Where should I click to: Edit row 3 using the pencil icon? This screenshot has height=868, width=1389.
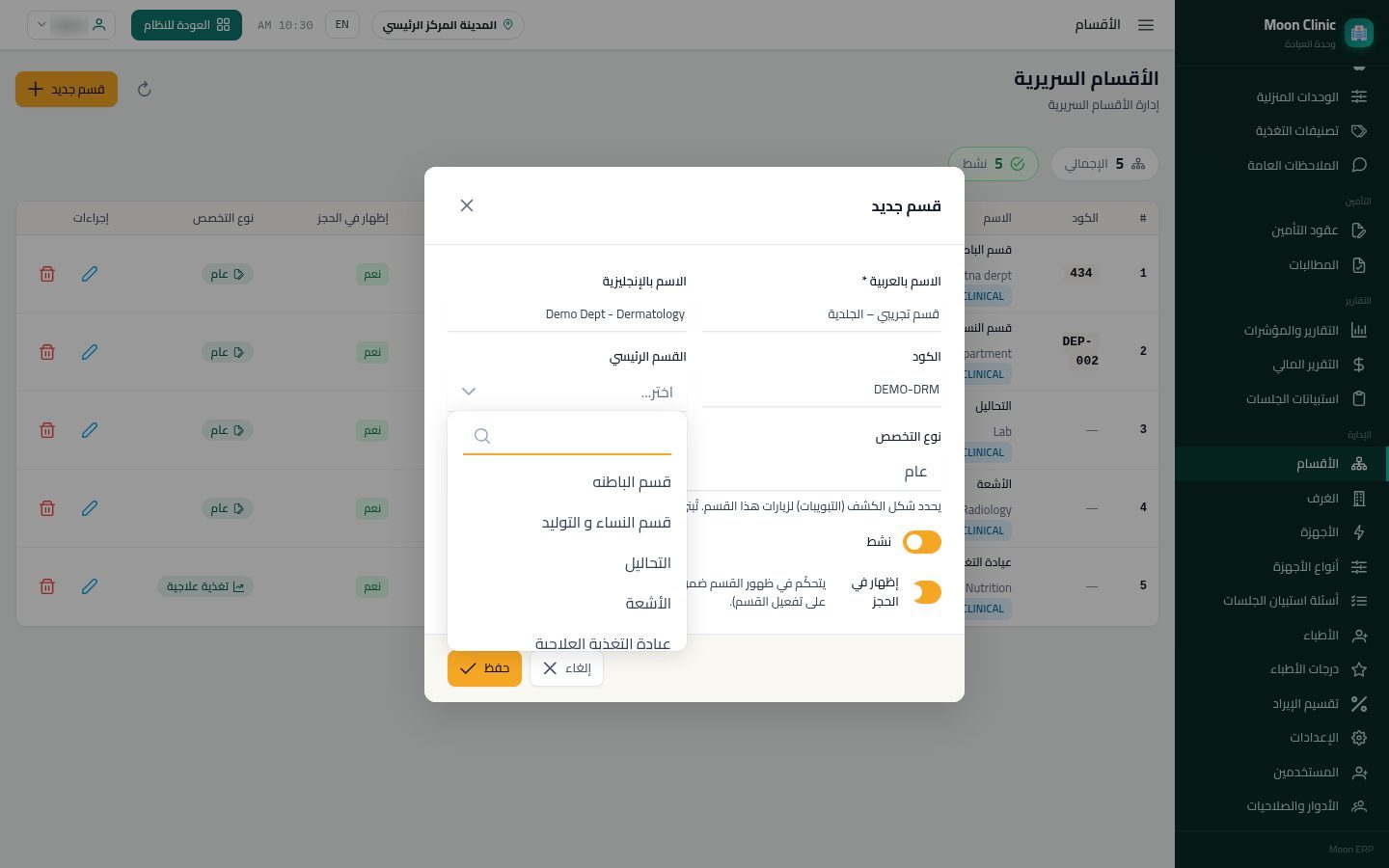coord(90,430)
